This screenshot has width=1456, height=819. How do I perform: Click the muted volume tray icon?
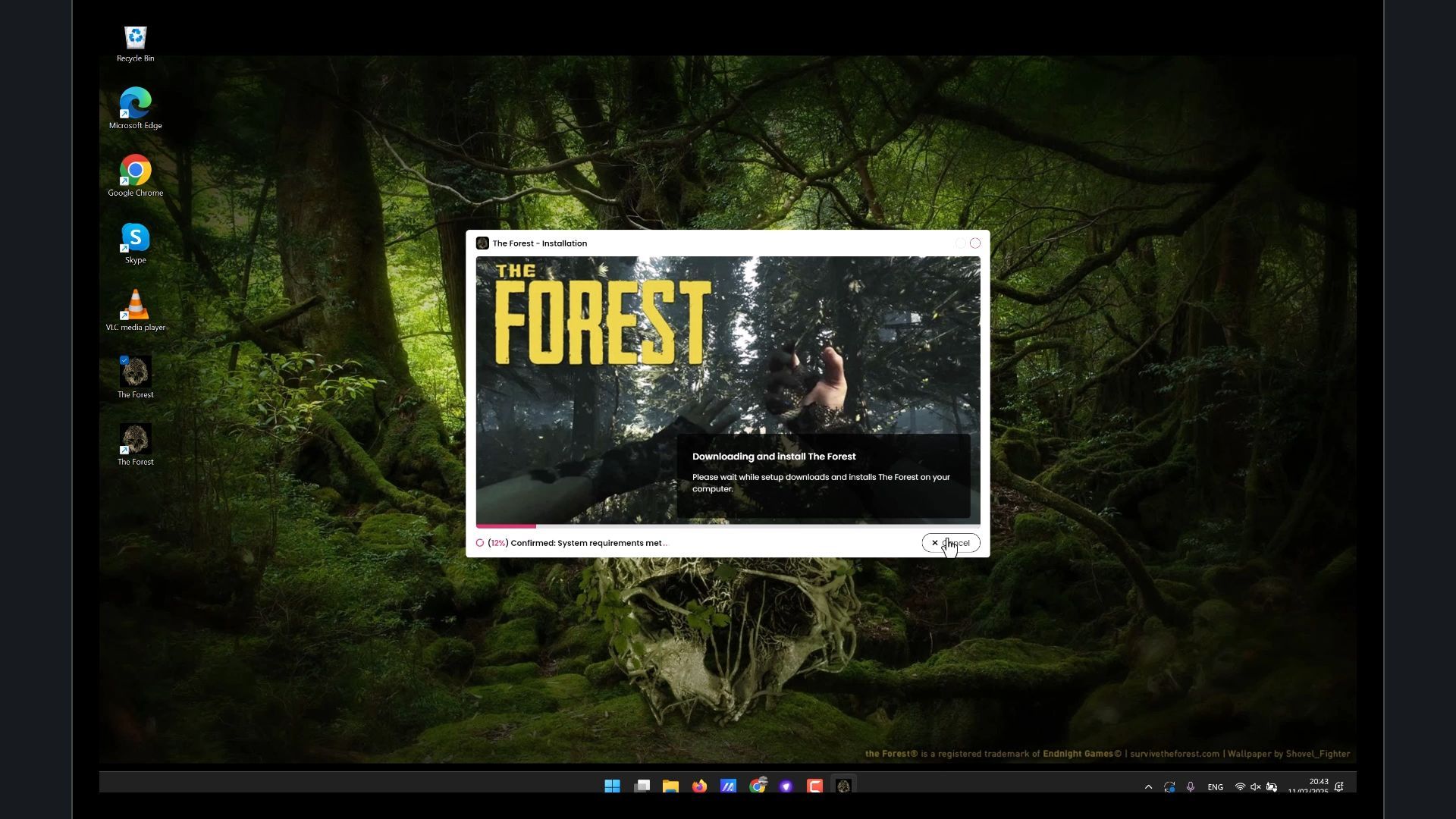1256,787
